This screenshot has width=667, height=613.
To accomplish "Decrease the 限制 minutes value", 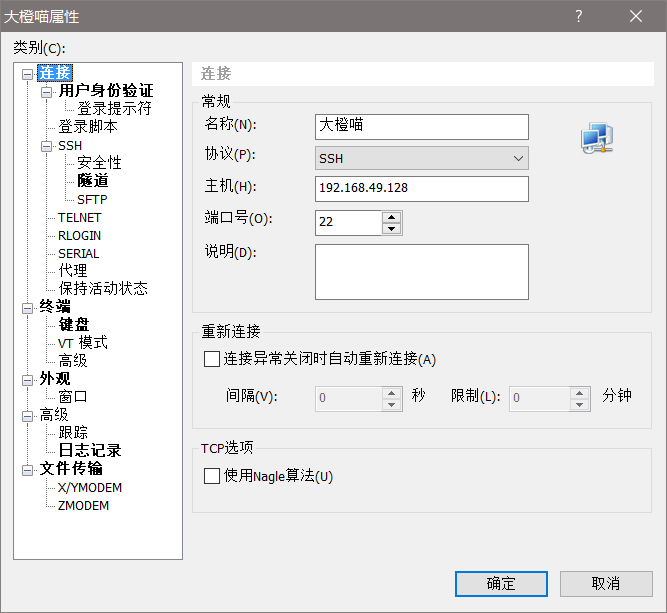I will coord(579,405).
